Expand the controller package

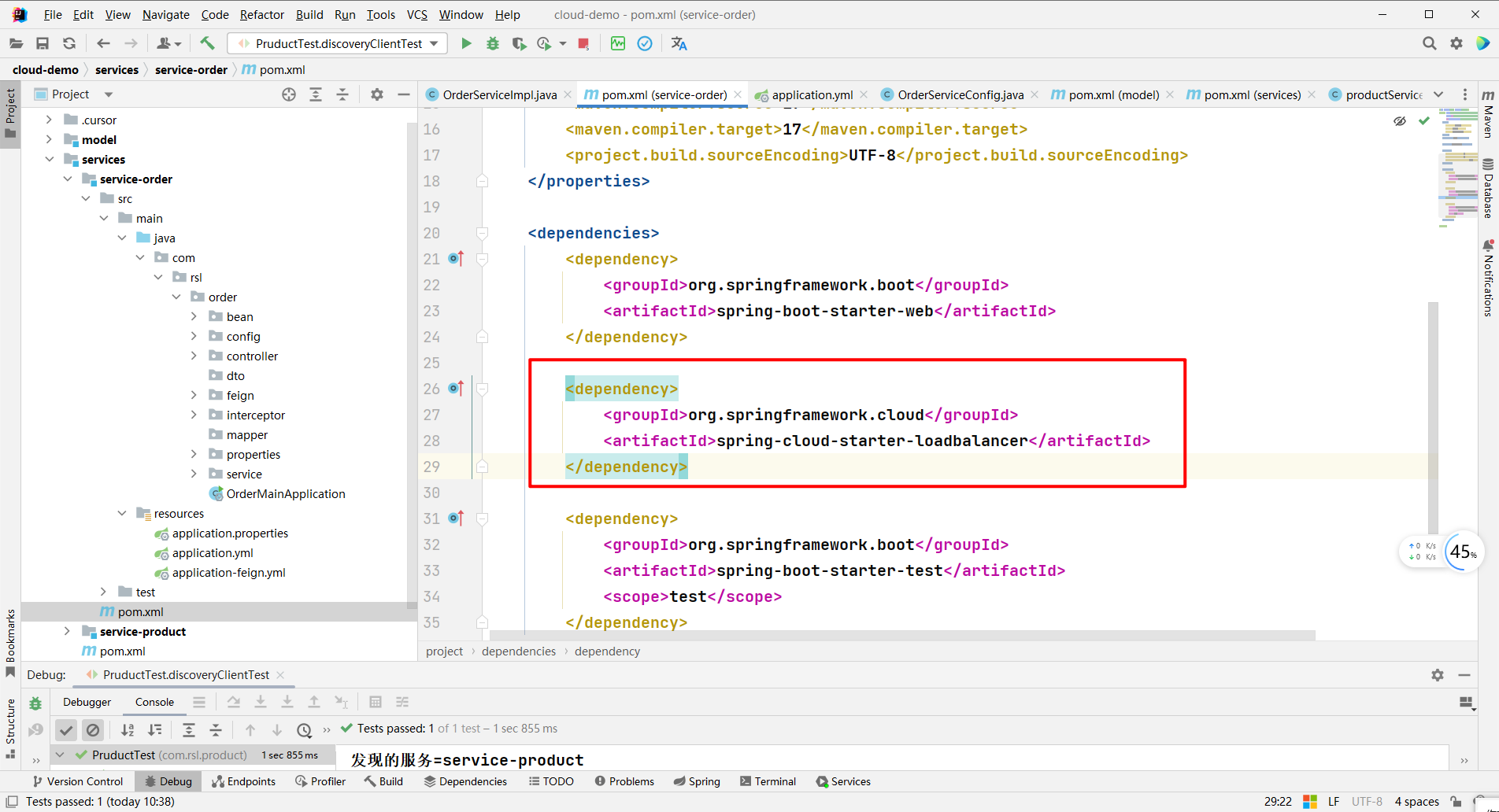tap(194, 356)
